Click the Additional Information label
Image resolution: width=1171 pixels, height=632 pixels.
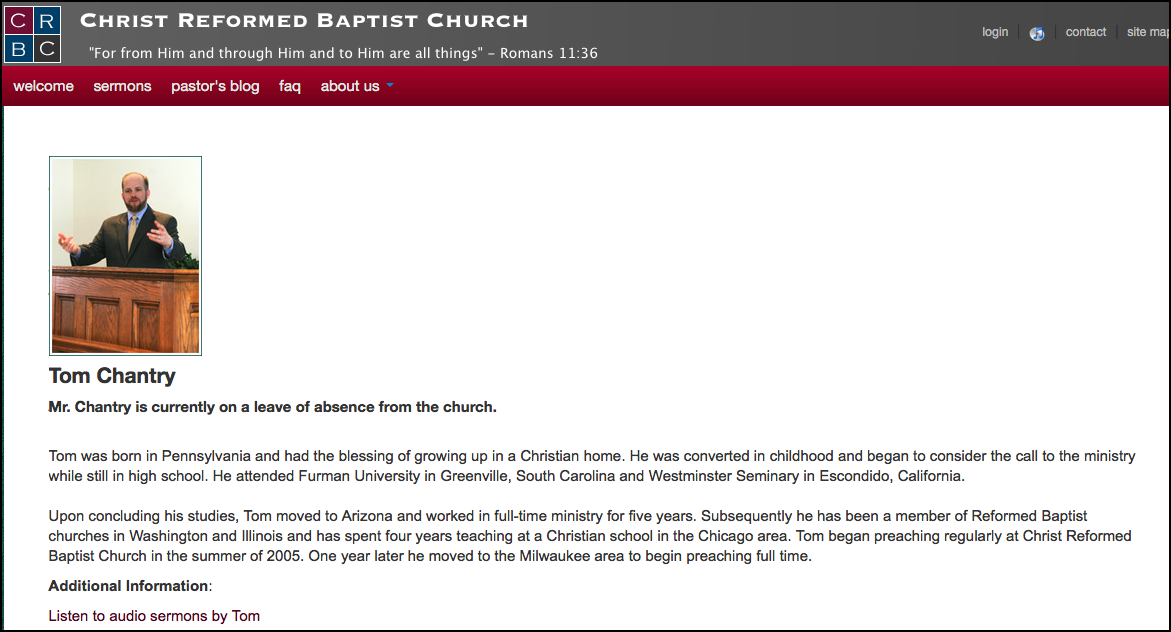(128, 586)
